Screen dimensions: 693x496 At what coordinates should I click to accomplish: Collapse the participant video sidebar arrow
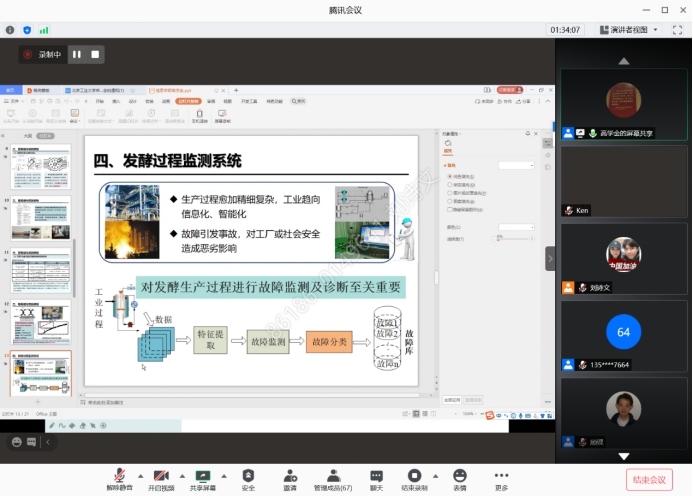pos(549,258)
